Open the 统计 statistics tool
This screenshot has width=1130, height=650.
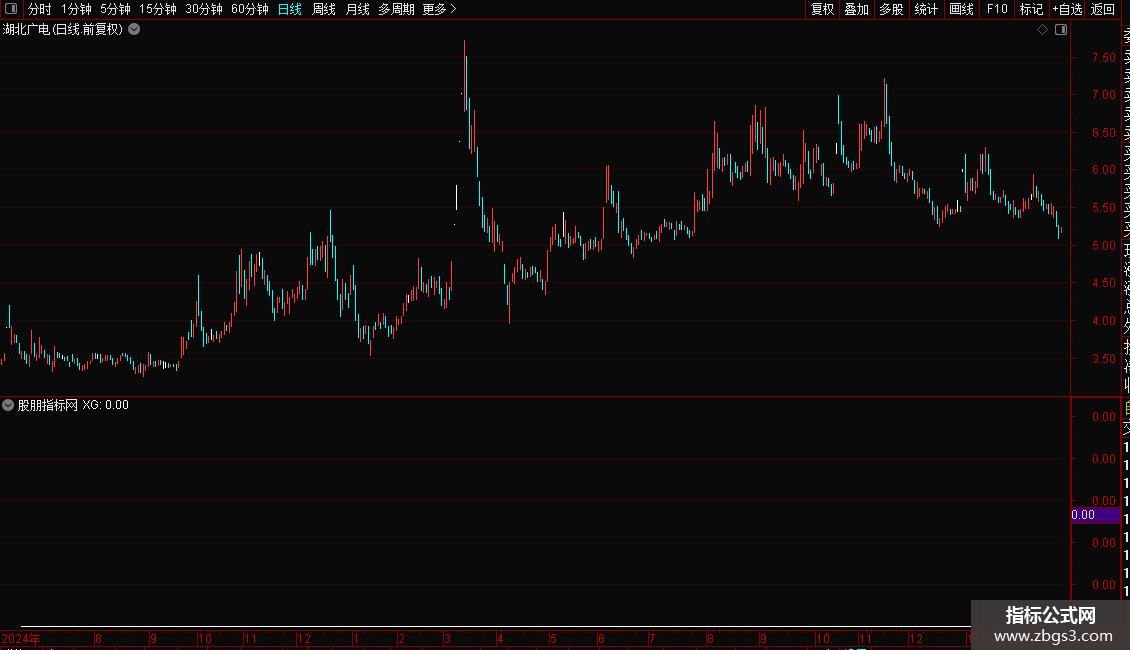coord(926,9)
